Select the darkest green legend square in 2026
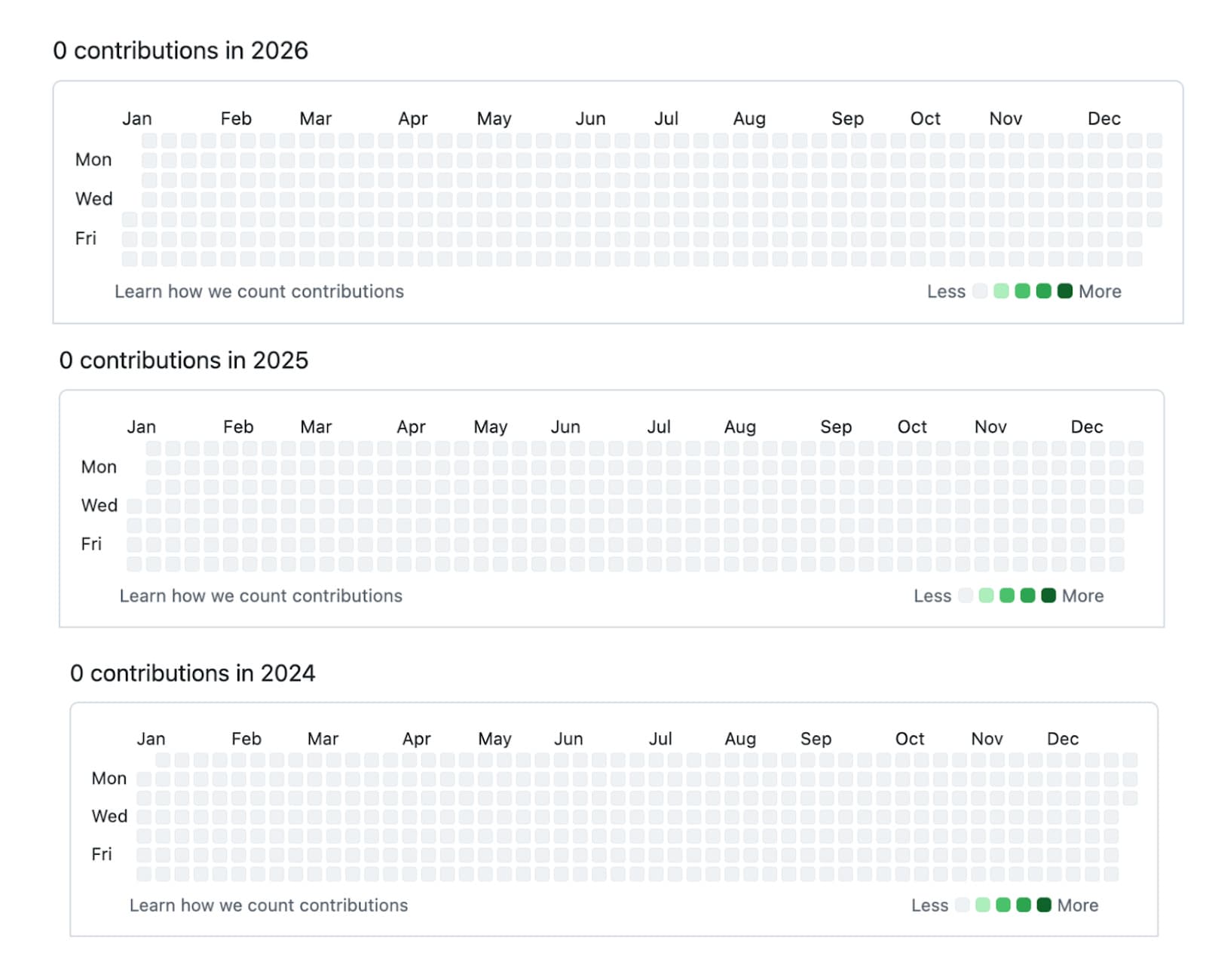The image size is (1206, 980). pos(1065,291)
